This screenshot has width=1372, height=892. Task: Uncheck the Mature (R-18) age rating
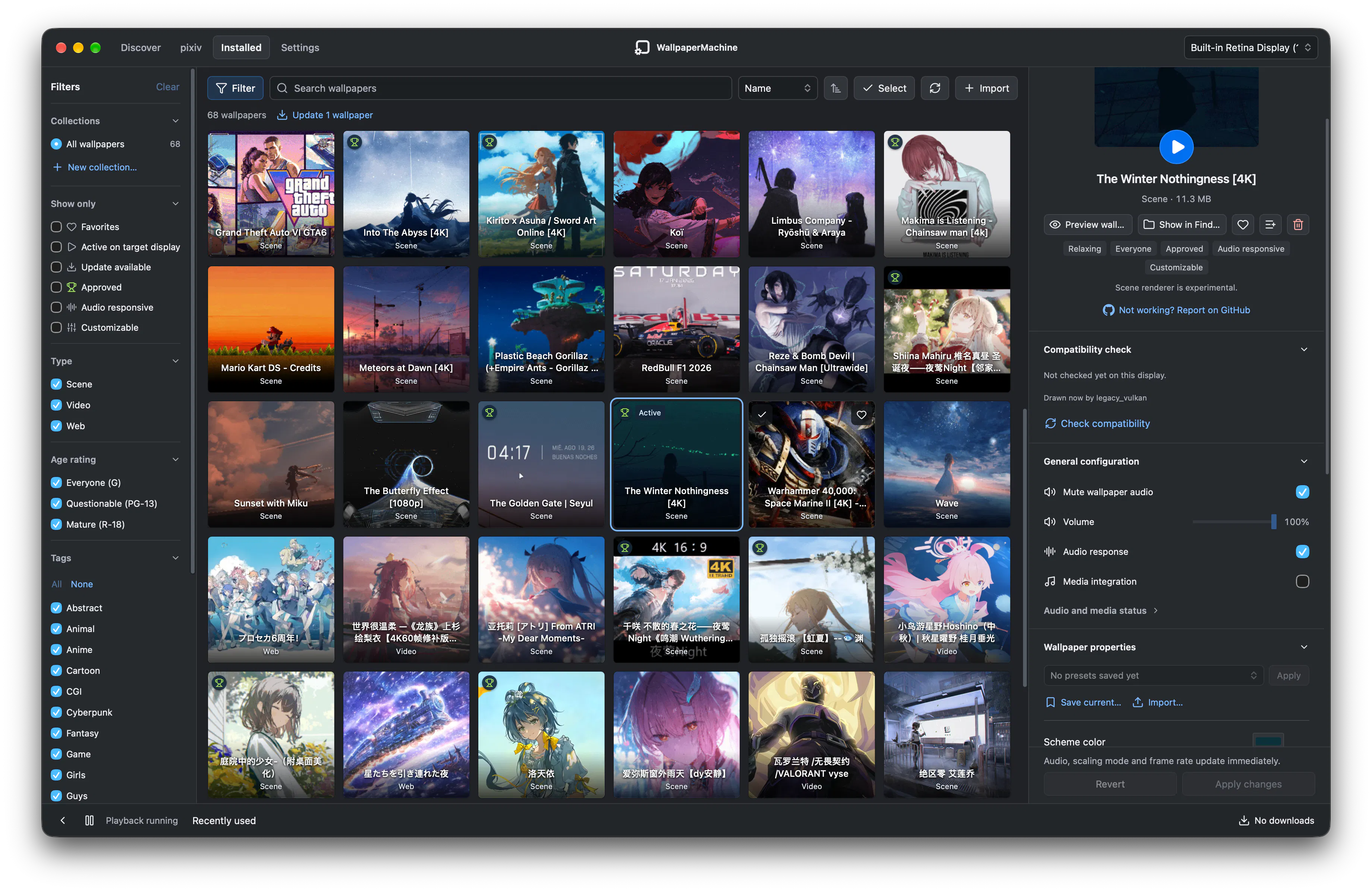tap(56, 524)
